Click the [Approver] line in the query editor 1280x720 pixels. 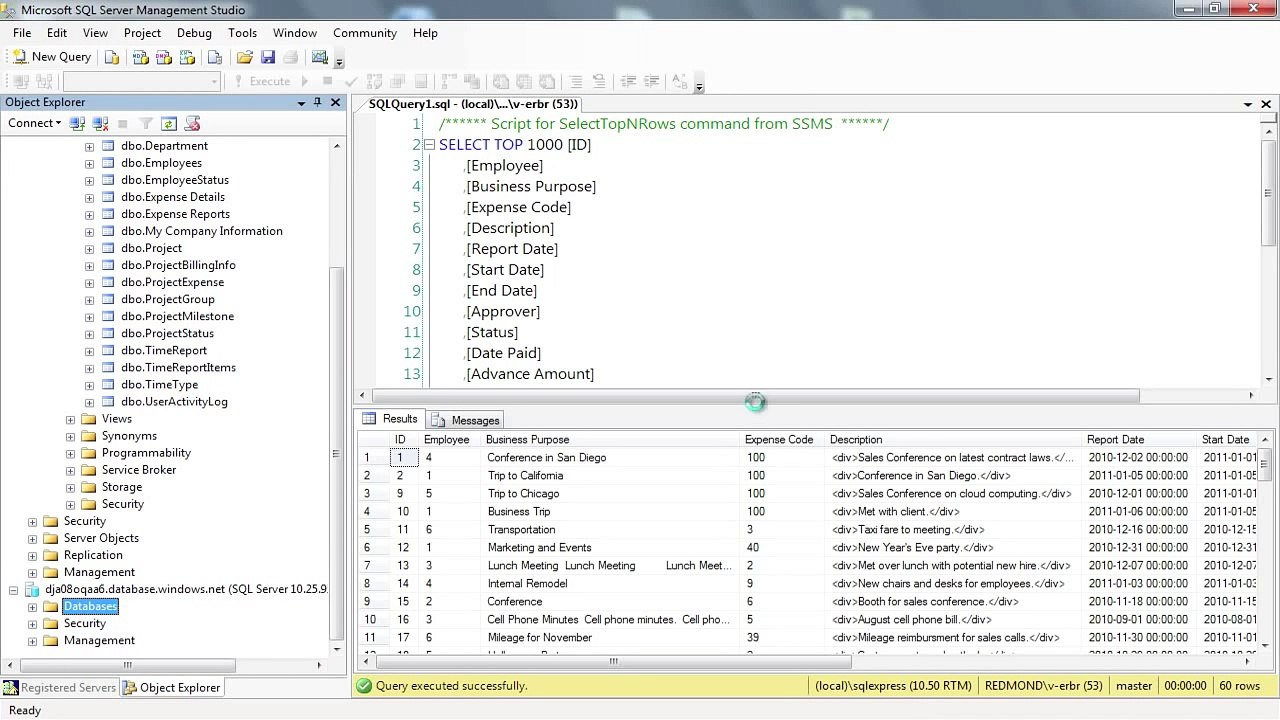tap(503, 312)
